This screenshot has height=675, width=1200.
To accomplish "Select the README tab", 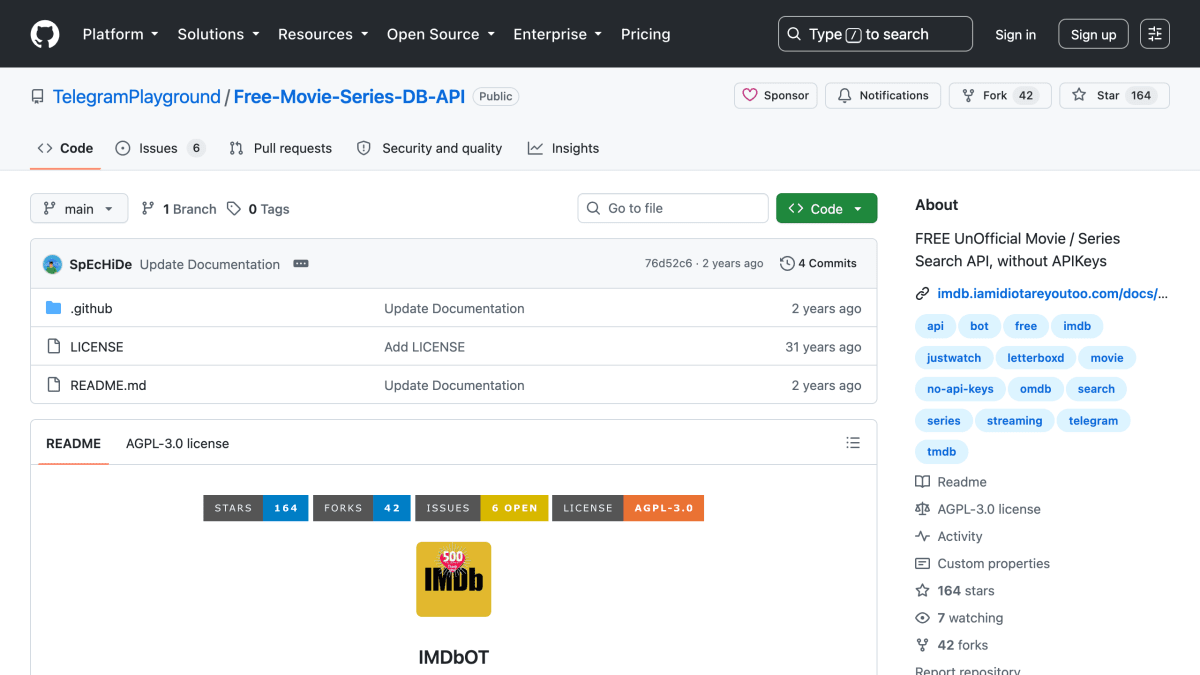I will [73, 443].
